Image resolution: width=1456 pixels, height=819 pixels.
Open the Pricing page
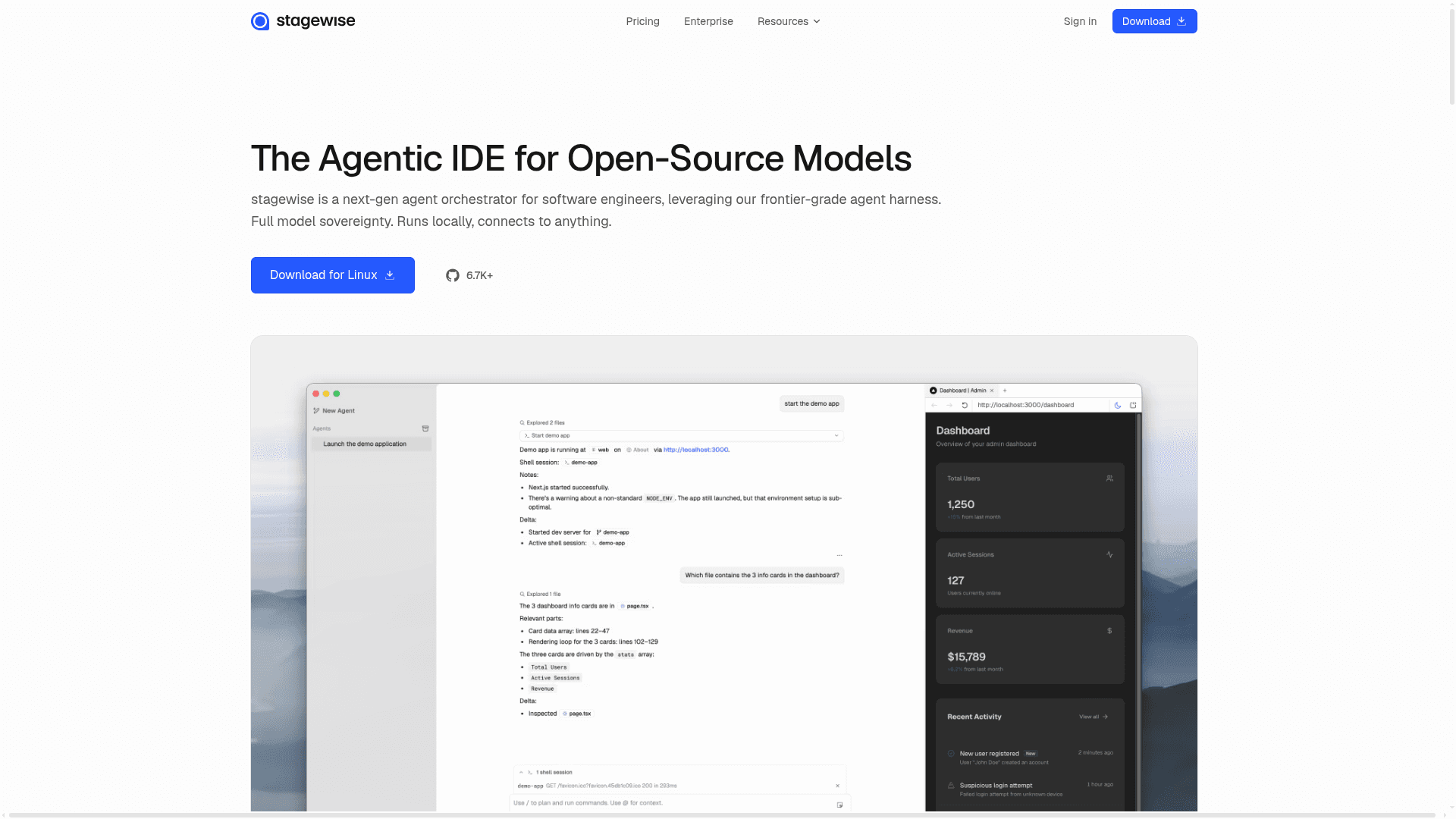643,21
